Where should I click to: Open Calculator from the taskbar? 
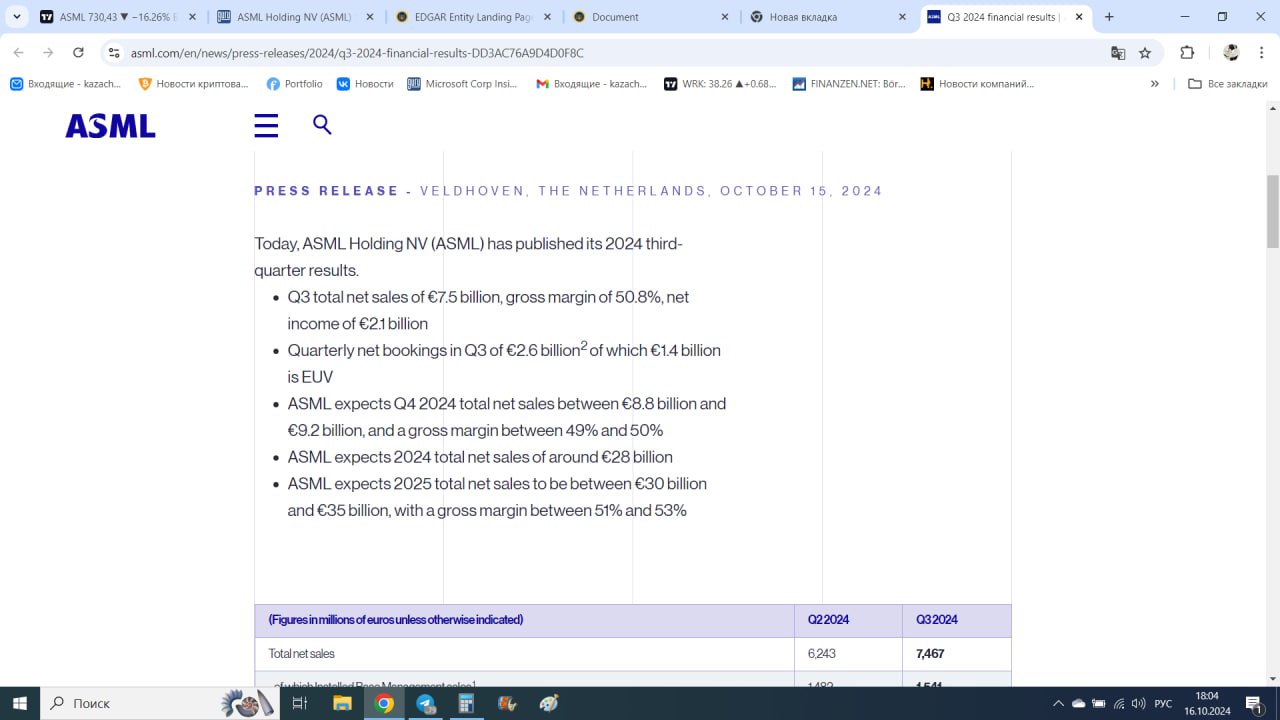pos(466,704)
